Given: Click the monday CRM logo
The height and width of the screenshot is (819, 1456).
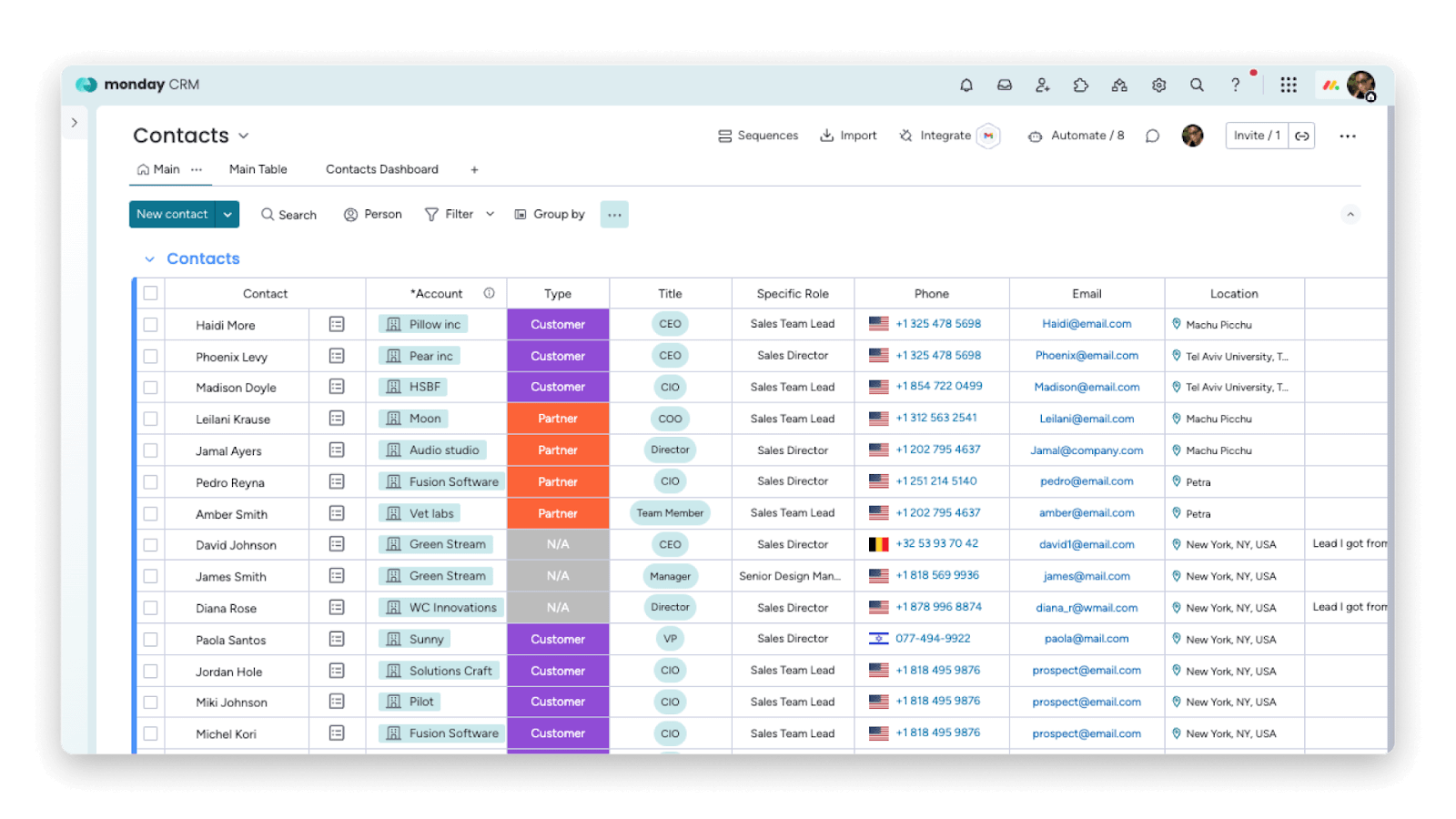Looking at the screenshot, I should tap(138, 85).
